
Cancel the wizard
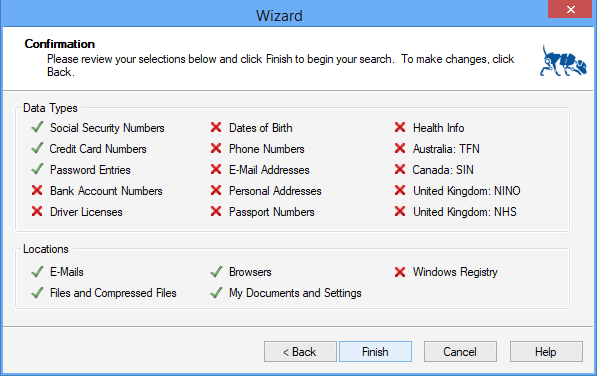click(x=460, y=351)
